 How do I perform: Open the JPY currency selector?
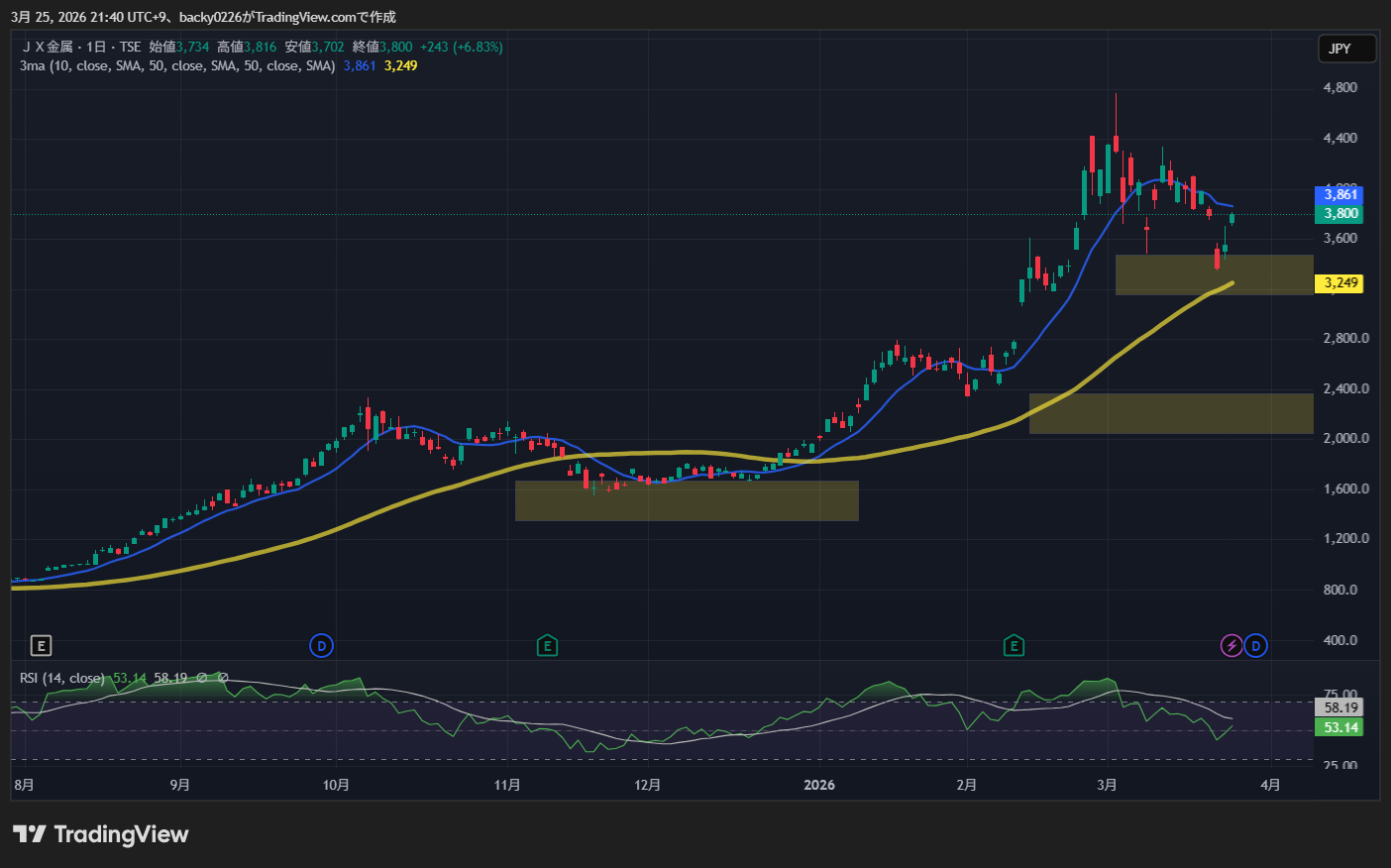click(1345, 49)
